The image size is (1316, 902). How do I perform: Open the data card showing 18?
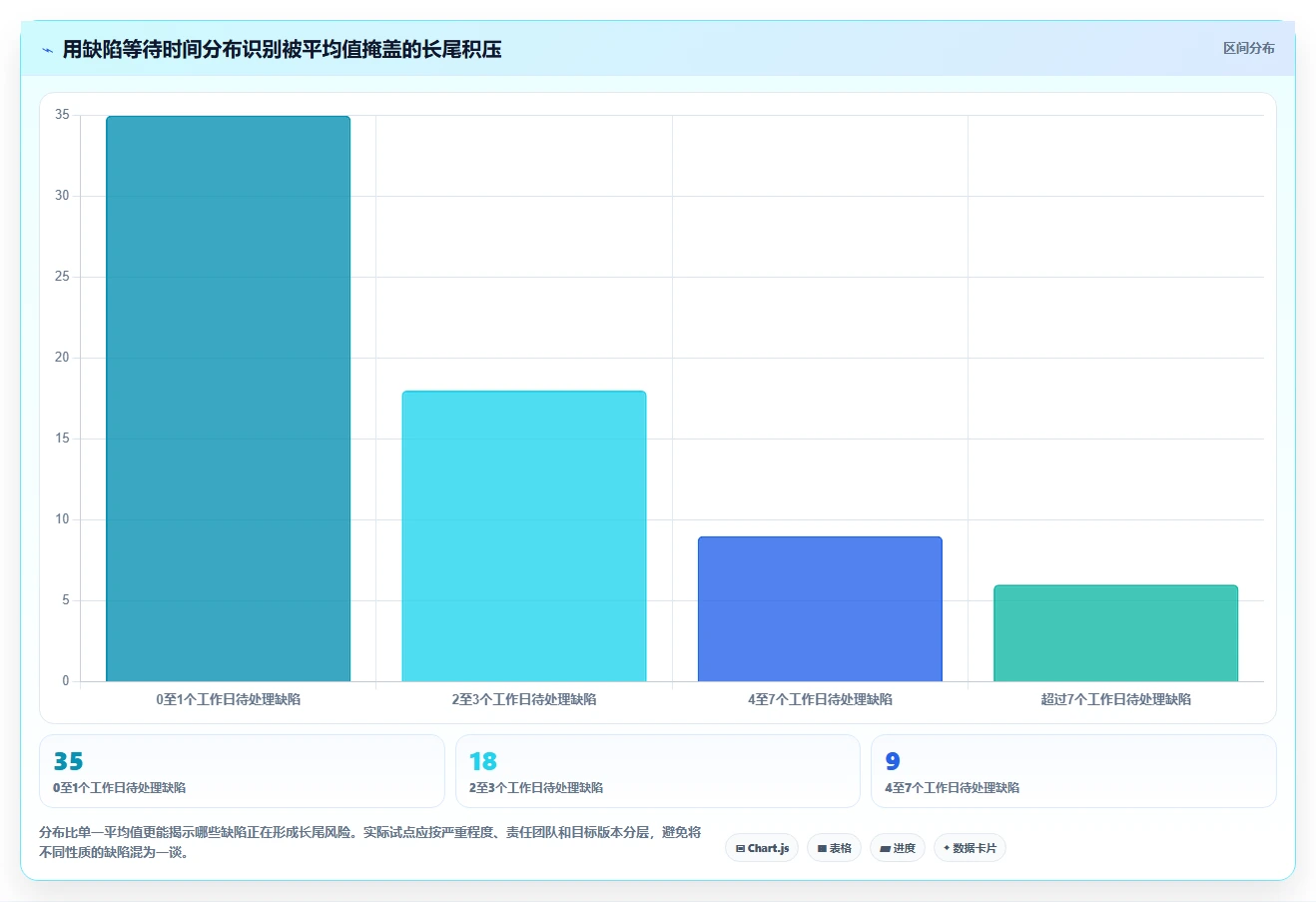click(x=657, y=771)
